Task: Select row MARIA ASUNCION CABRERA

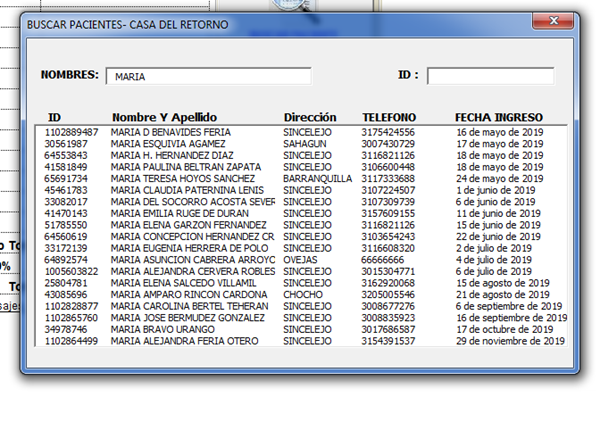Action: point(301,260)
